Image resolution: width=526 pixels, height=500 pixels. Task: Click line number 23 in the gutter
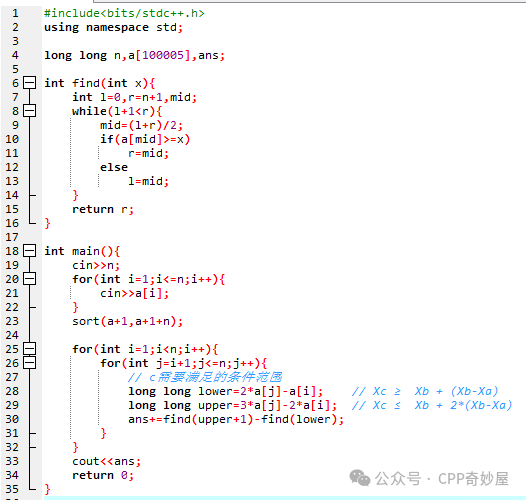point(12,321)
